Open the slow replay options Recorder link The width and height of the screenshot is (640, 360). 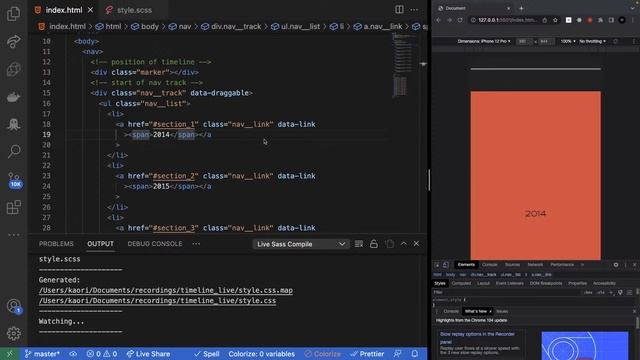pos(477,338)
